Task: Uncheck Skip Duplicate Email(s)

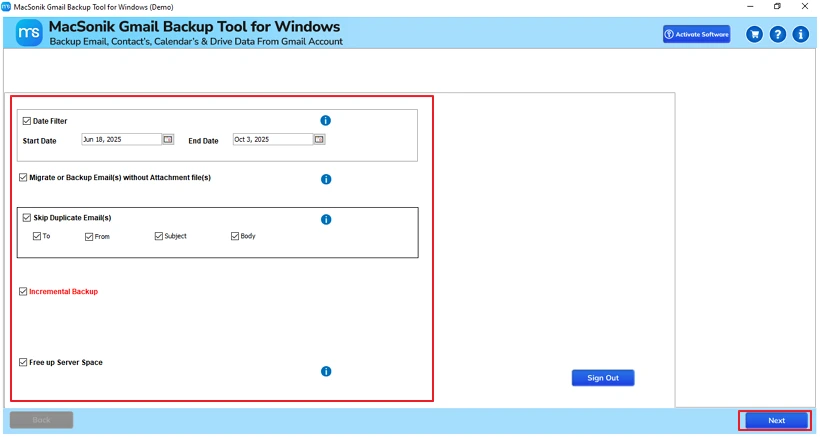Action: [x=27, y=217]
